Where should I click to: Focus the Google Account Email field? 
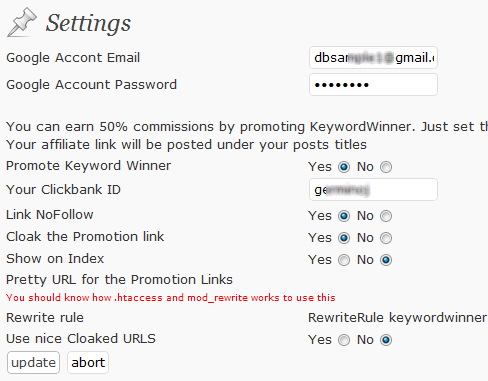coord(373,58)
